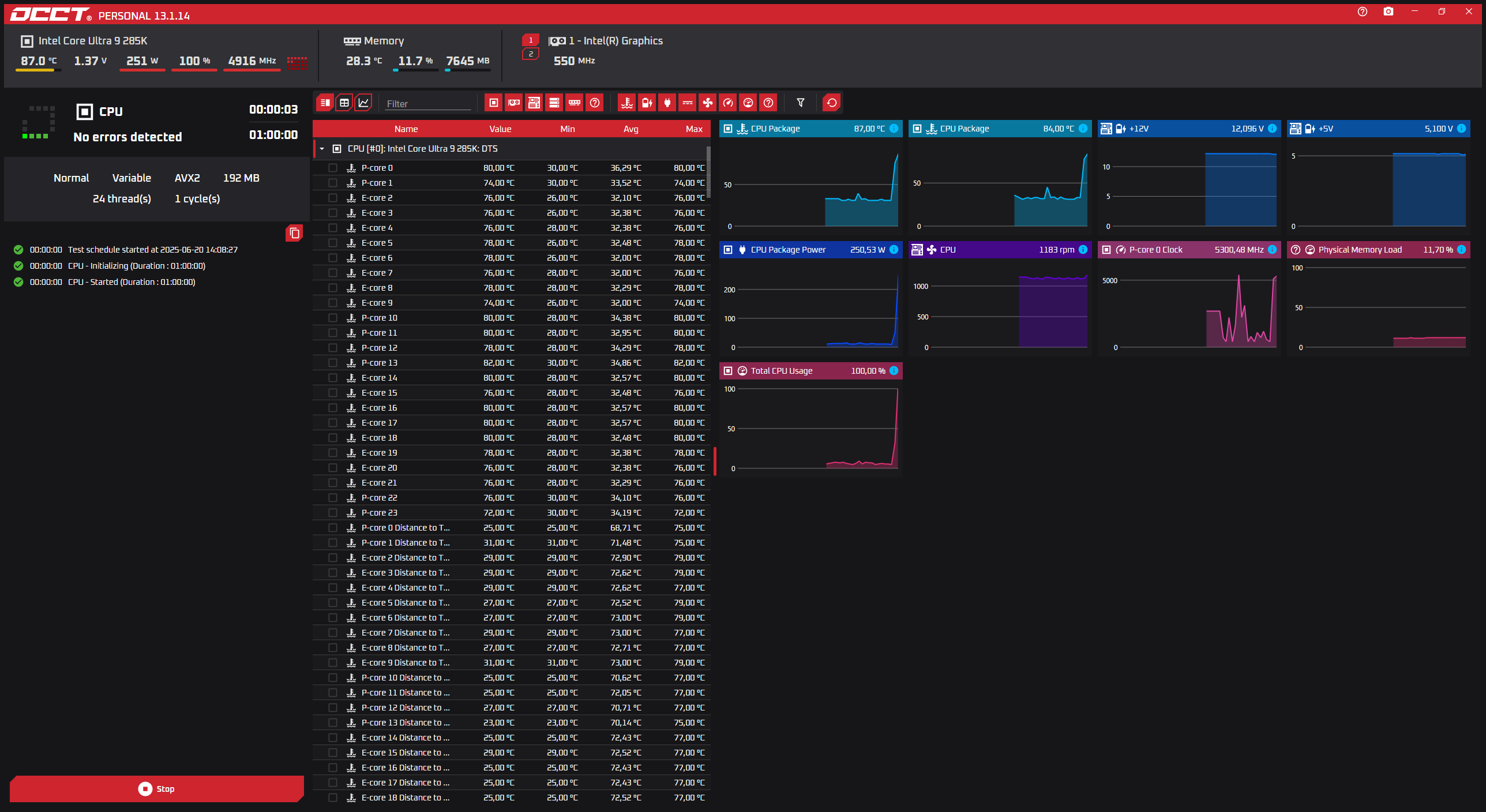Collapse the CPU [#0] DTS group
Screen dimensions: 1486x812
click(322, 149)
